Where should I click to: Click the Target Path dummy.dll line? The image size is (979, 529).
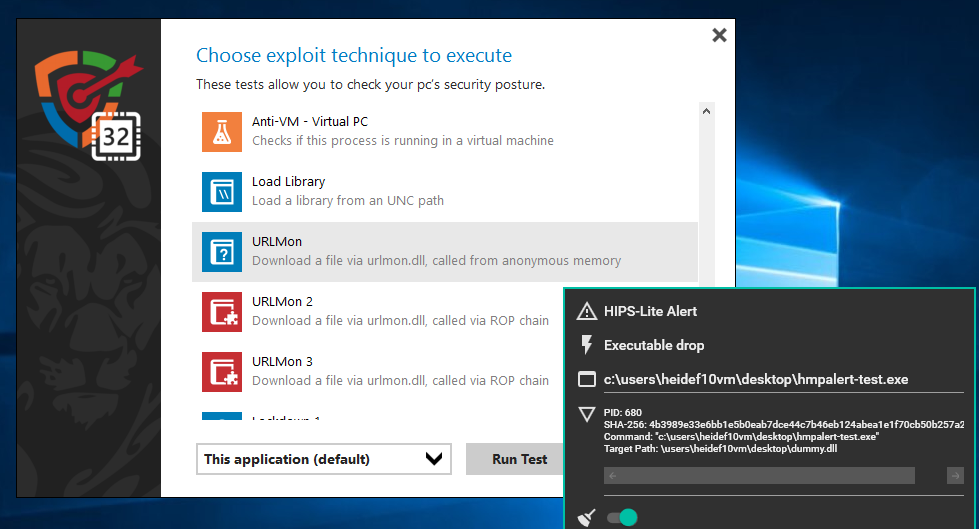click(x=721, y=448)
